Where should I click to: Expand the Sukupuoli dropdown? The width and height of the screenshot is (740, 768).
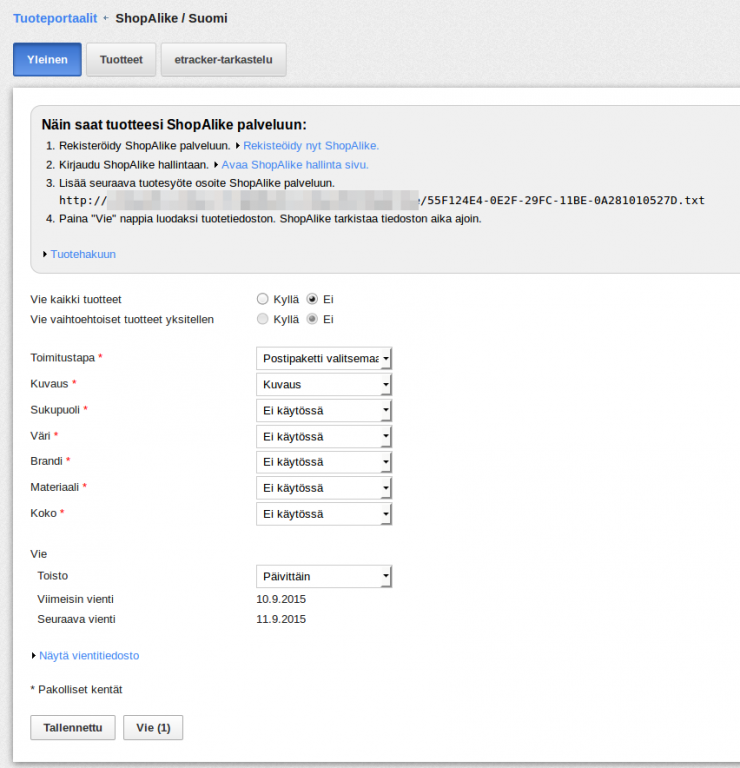click(324, 410)
